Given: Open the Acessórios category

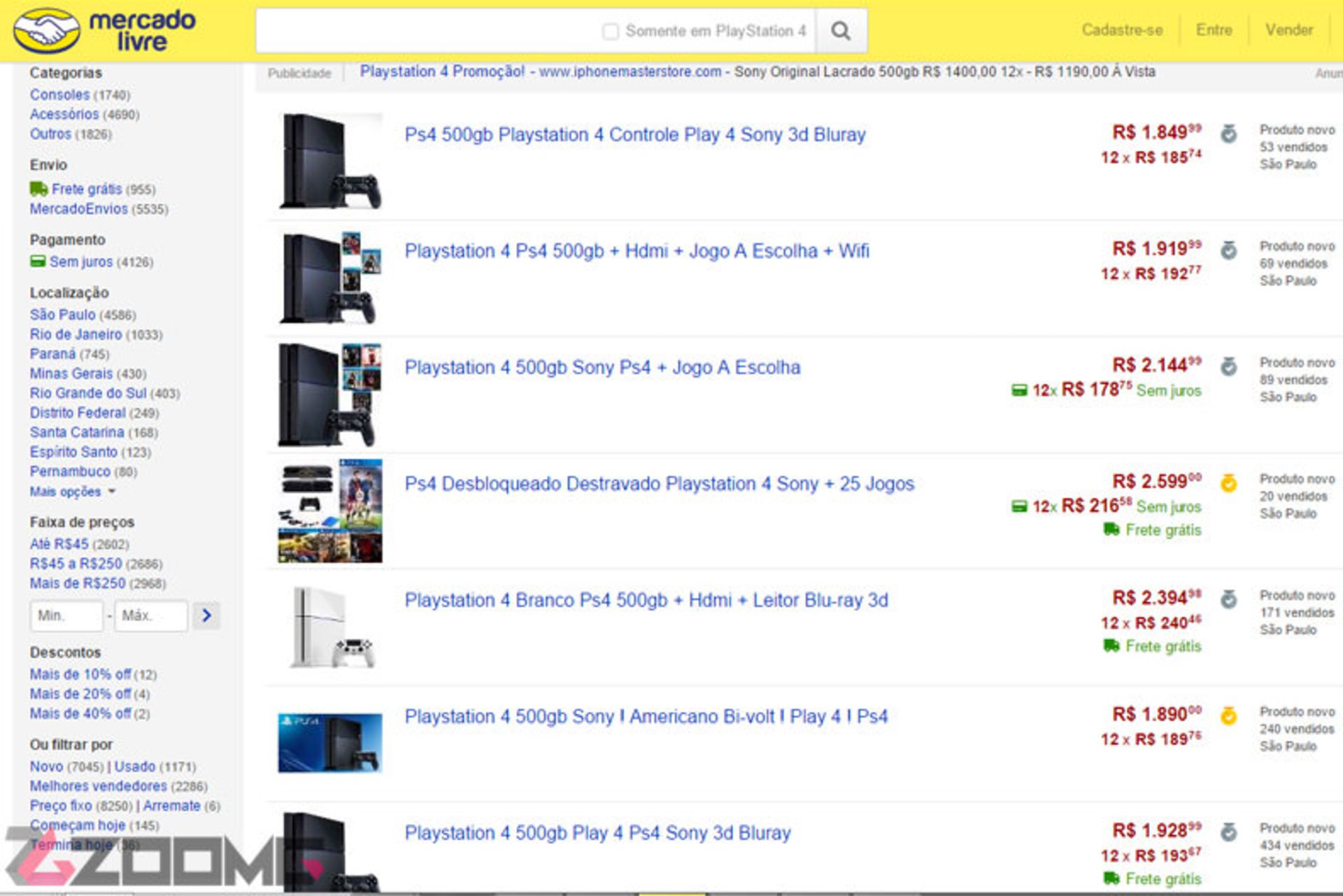Looking at the screenshot, I should coord(64,114).
